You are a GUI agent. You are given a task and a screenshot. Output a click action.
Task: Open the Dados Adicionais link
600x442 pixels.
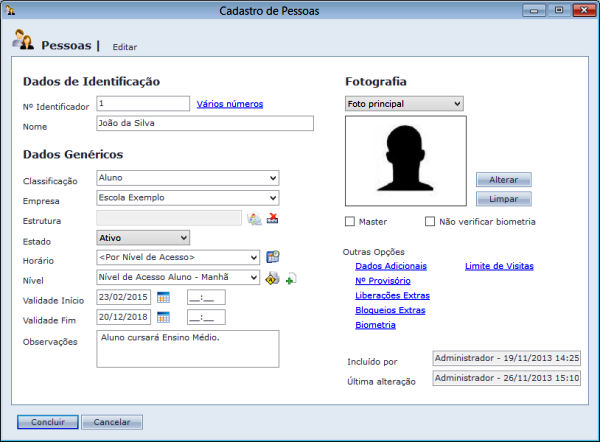click(x=391, y=266)
